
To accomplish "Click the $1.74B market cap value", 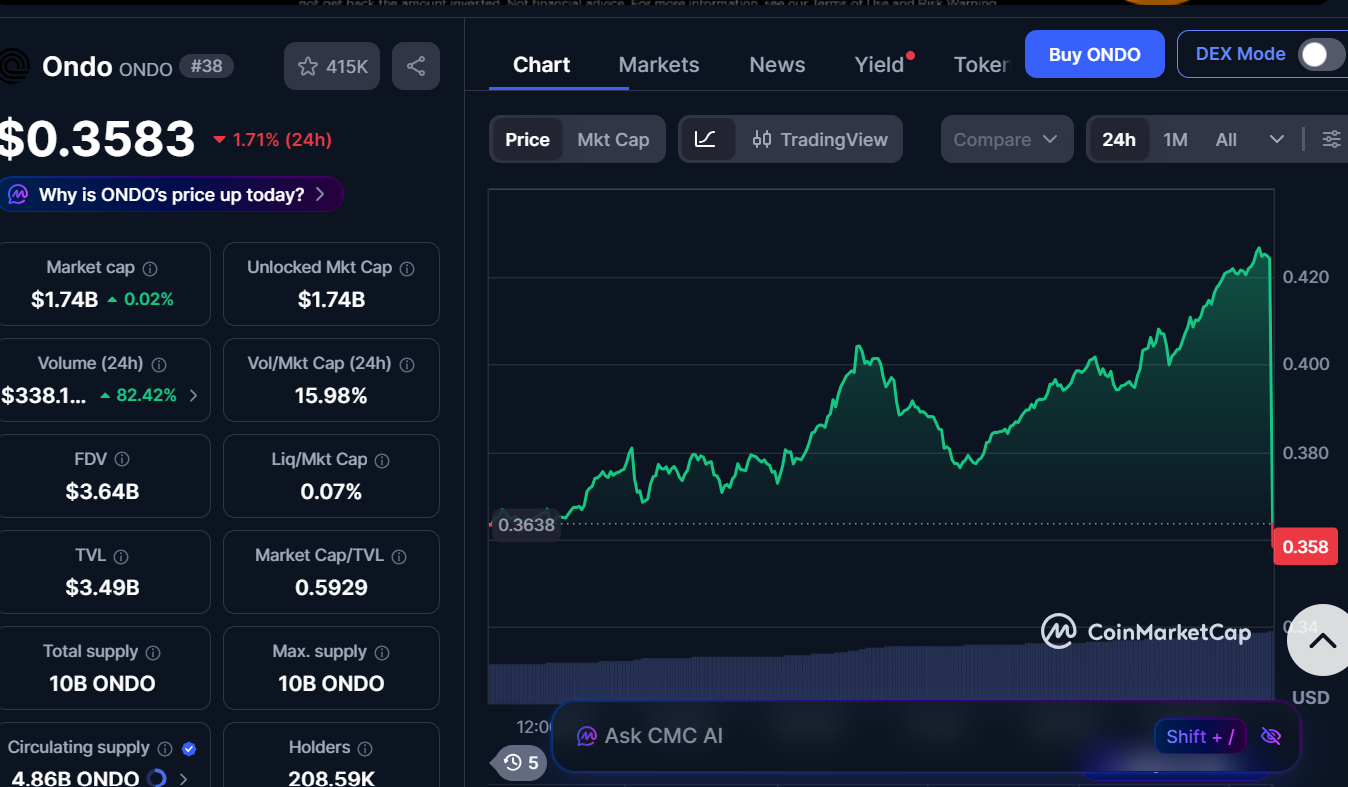I will pos(64,299).
